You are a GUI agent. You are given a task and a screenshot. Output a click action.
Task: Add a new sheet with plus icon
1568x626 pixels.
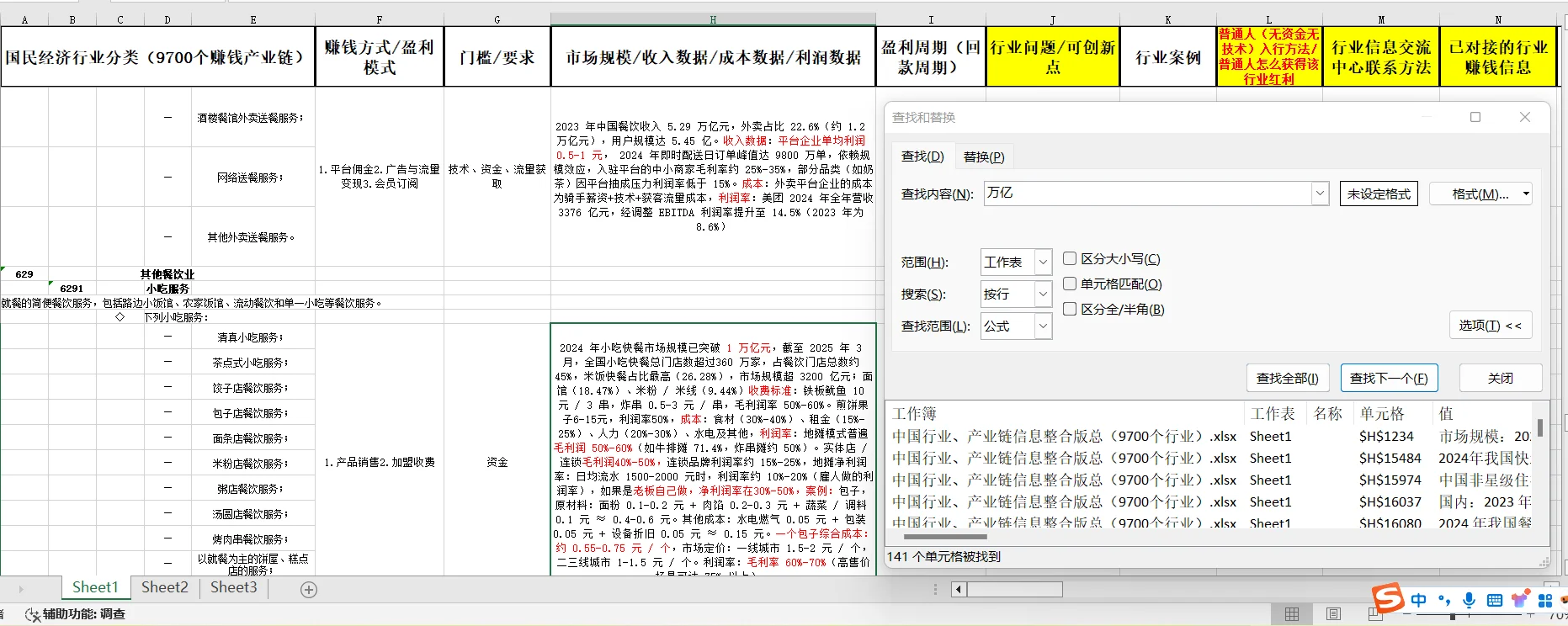pos(309,590)
